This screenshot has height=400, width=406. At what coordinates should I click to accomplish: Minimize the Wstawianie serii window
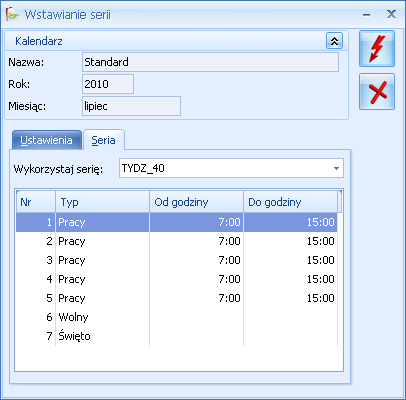point(367,15)
